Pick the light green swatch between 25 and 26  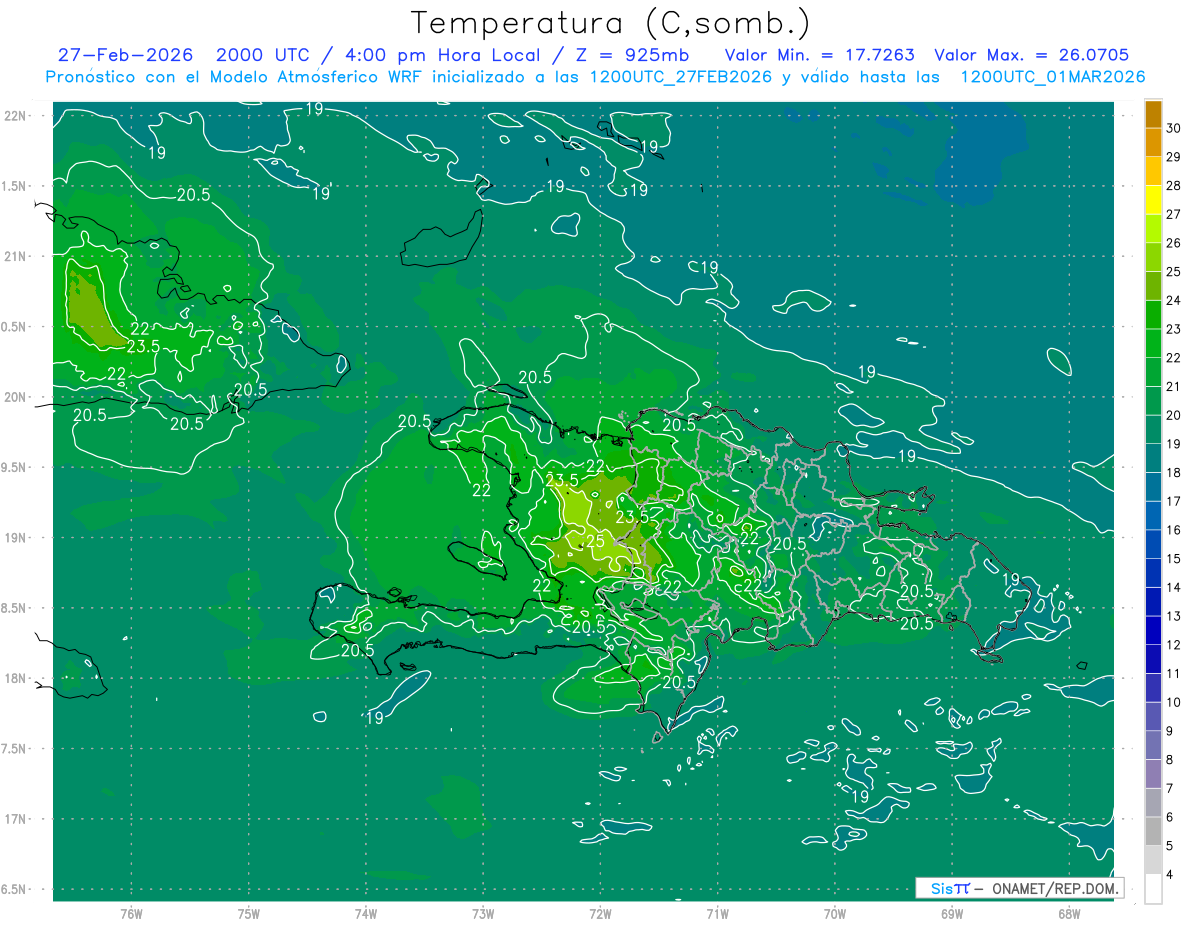click(x=1153, y=257)
